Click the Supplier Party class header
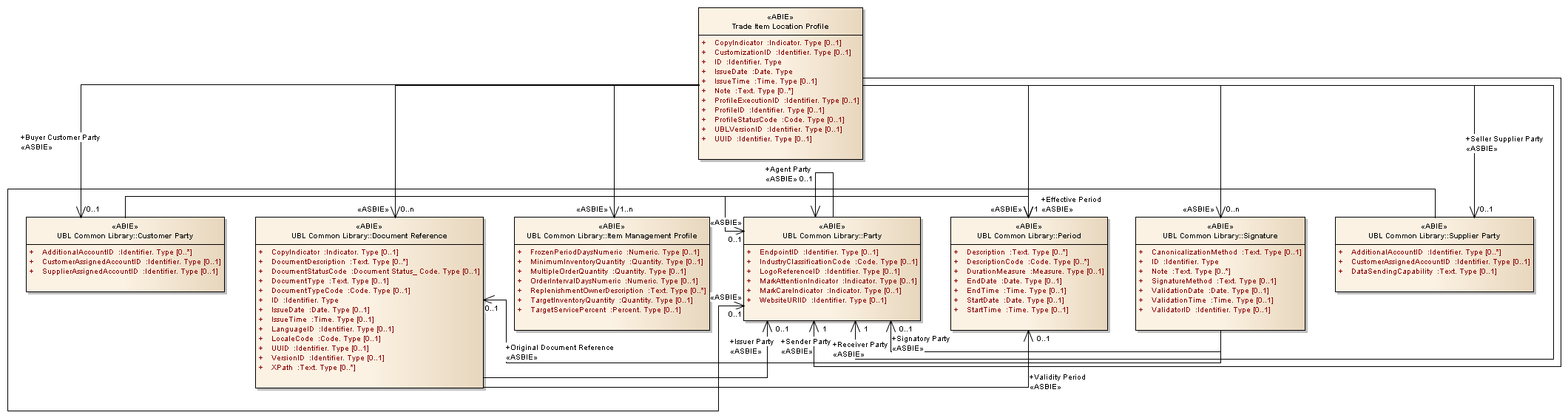 click(1434, 236)
